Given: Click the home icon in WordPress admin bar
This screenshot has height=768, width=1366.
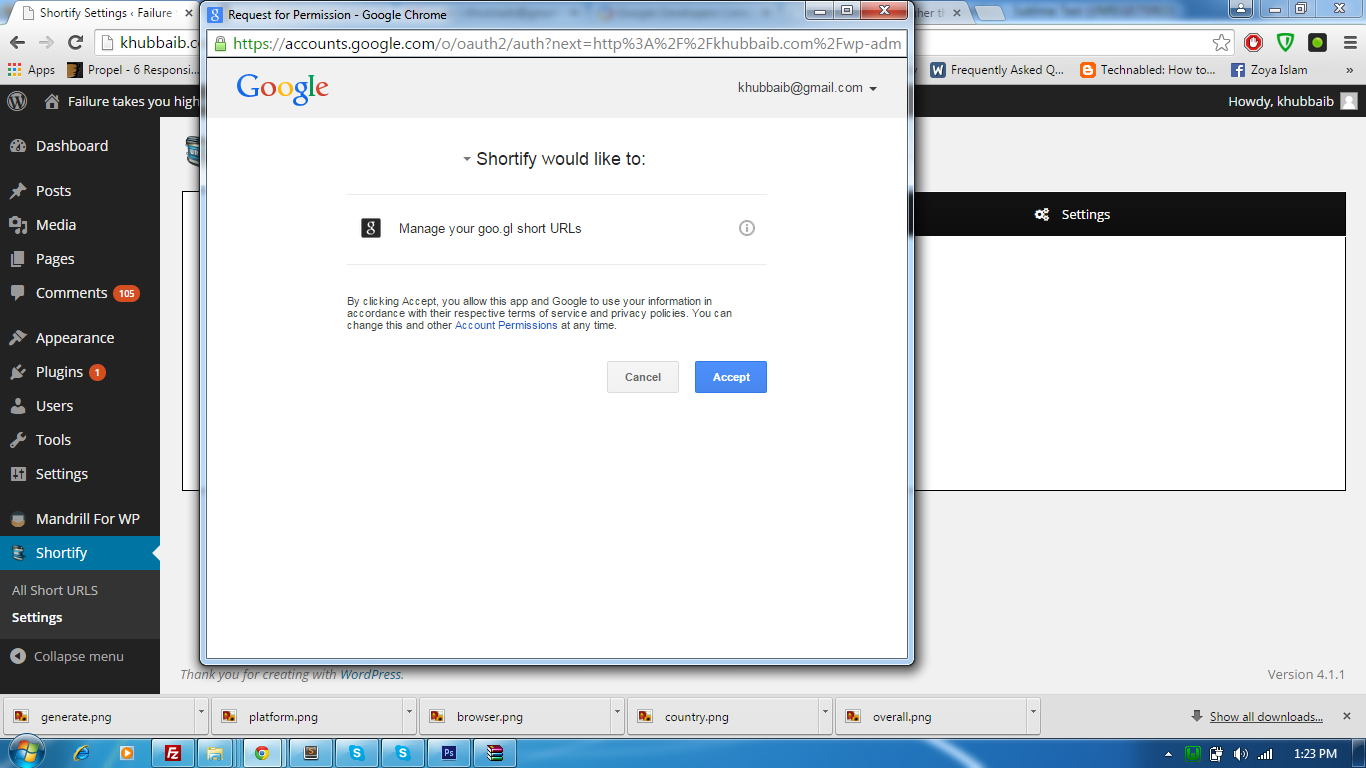Looking at the screenshot, I should click(52, 101).
